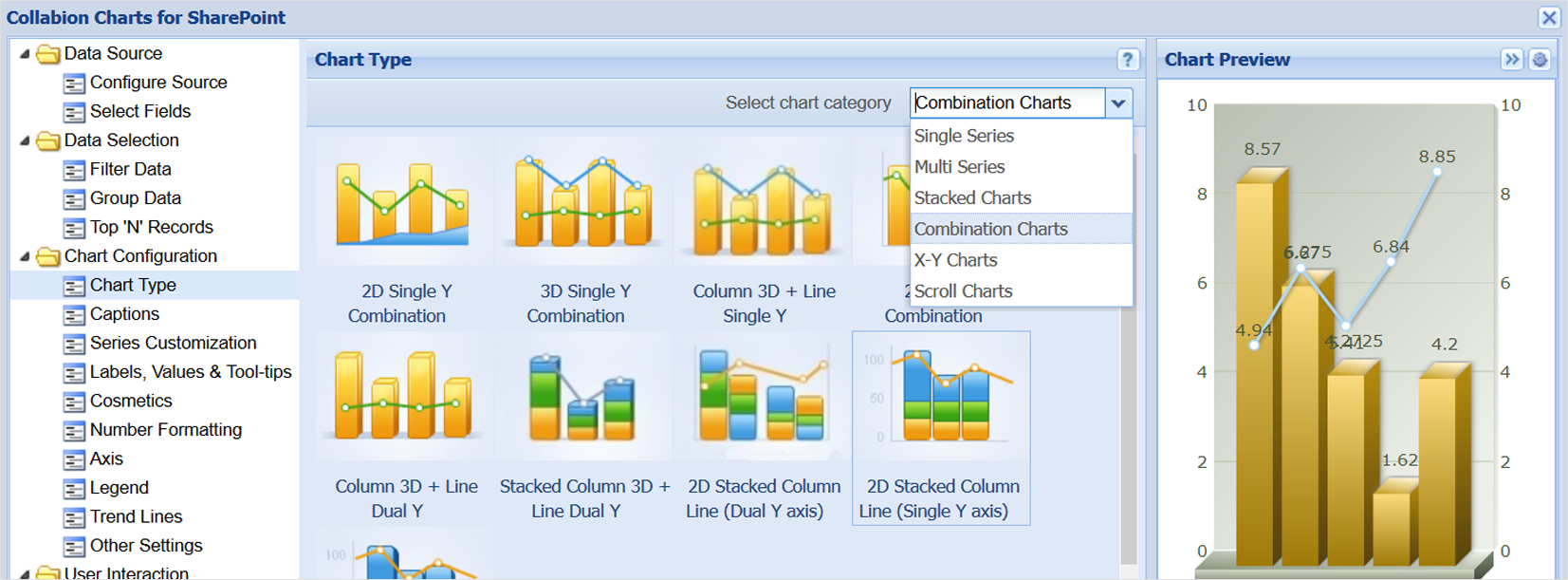Image resolution: width=1568 pixels, height=580 pixels.
Task: Toggle the chart category dropdown arrow
Action: click(1118, 103)
